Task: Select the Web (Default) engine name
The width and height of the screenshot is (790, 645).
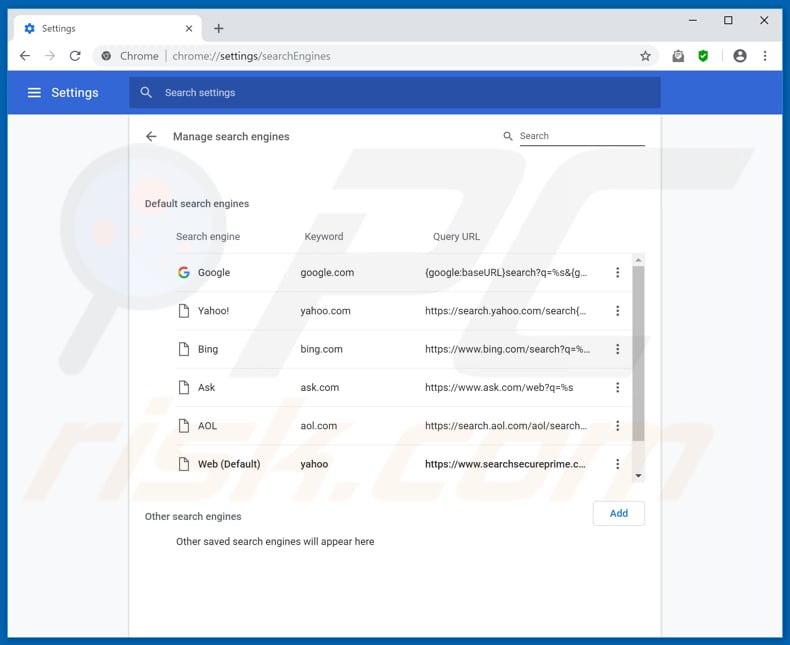Action: [x=229, y=464]
